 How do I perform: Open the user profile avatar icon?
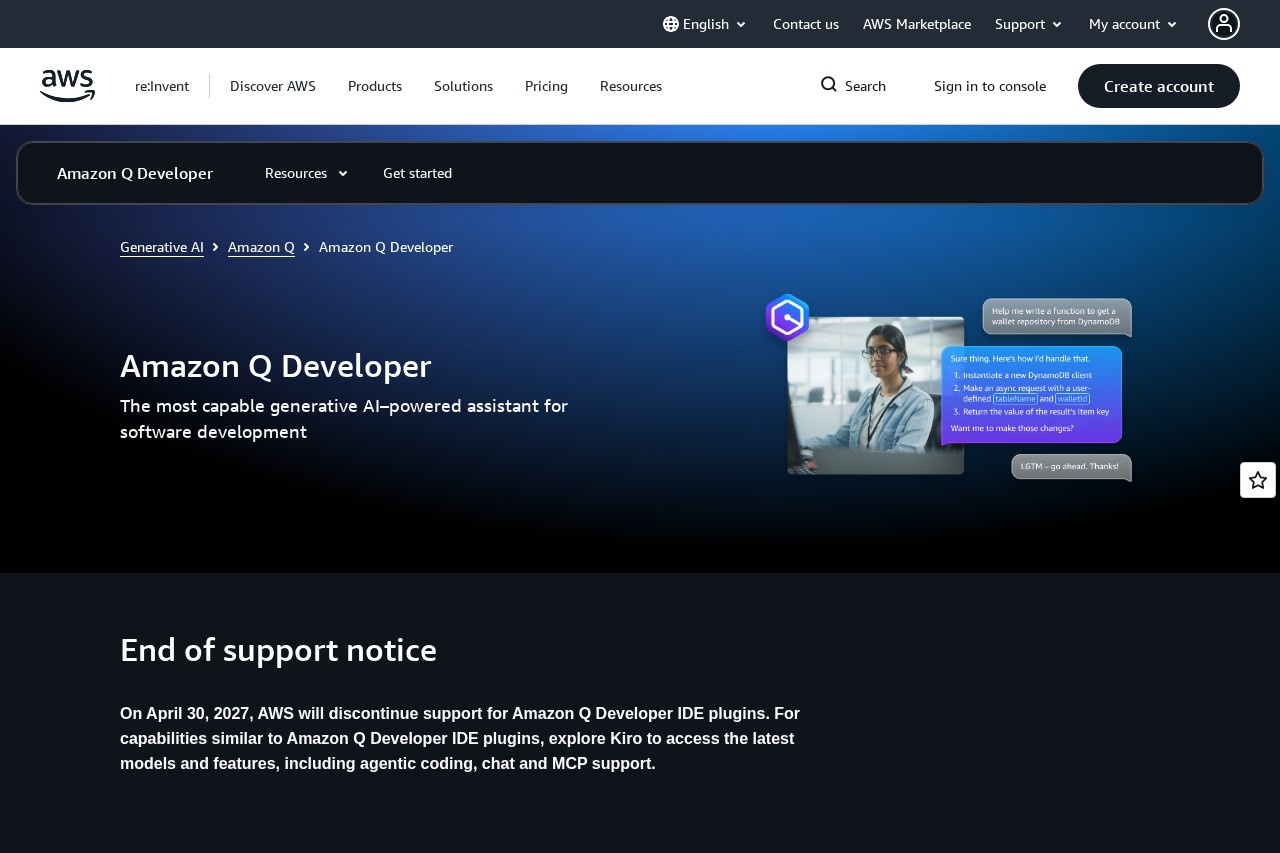[1224, 24]
